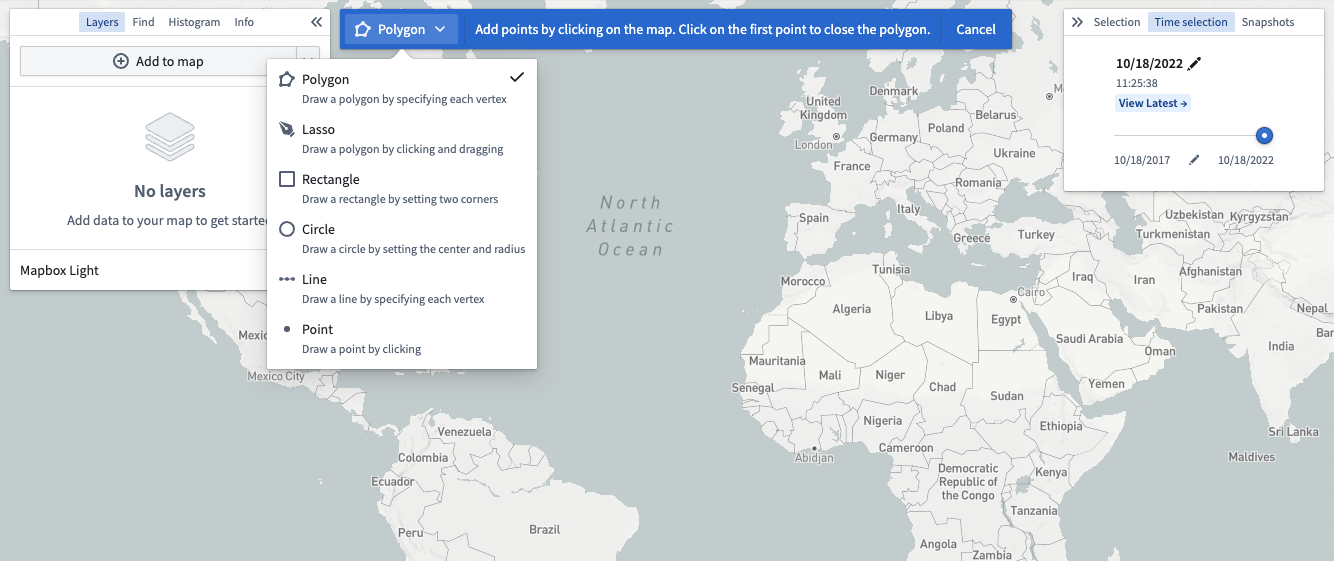Choose the Rectangle shape icon
This screenshot has height=561, width=1334.
[287, 179]
